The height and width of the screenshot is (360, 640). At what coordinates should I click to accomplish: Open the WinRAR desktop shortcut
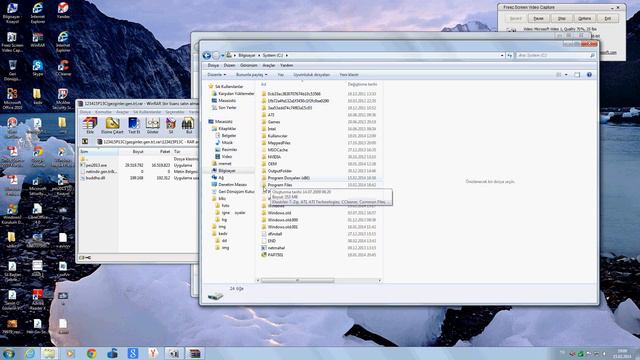(x=38, y=40)
